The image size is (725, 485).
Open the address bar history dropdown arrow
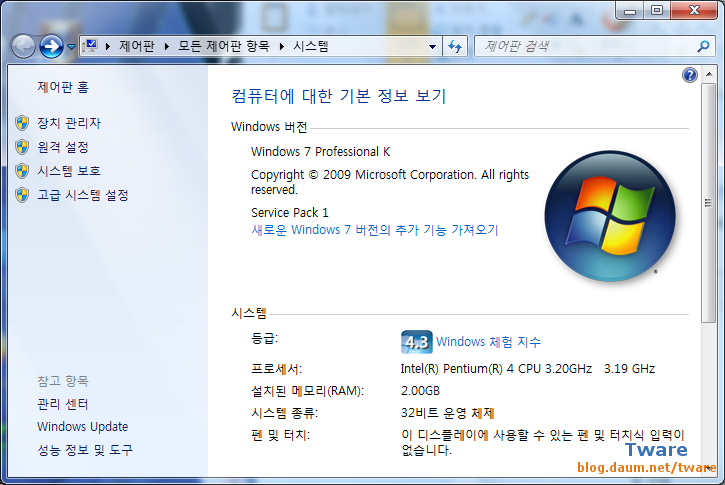pos(432,47)
